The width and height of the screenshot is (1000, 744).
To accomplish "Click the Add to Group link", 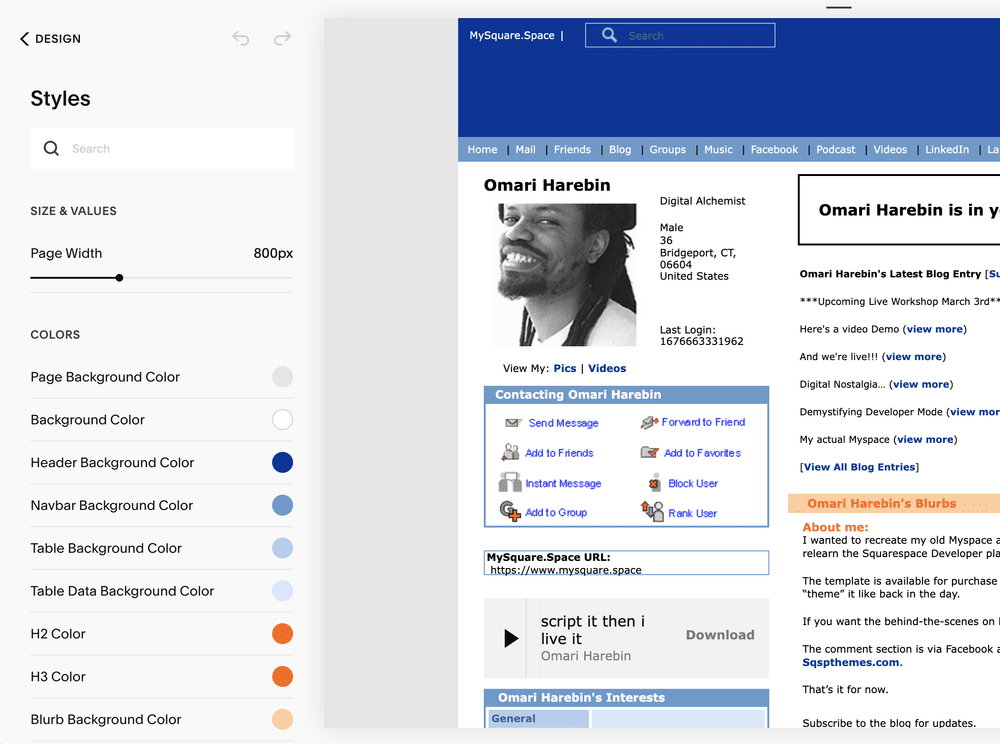I will tap(555, 512).
